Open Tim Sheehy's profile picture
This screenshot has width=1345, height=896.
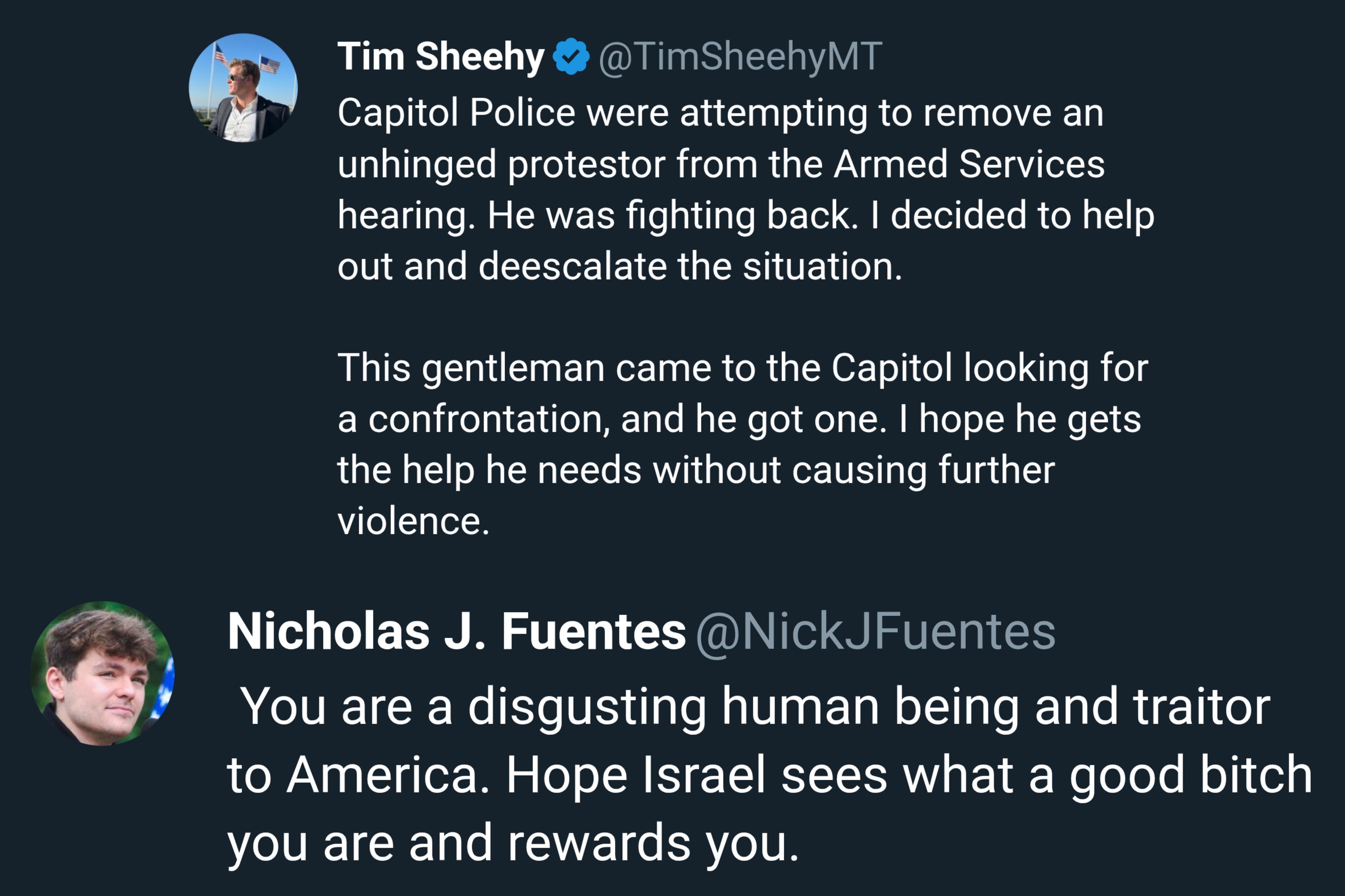(x=243, y=87)
